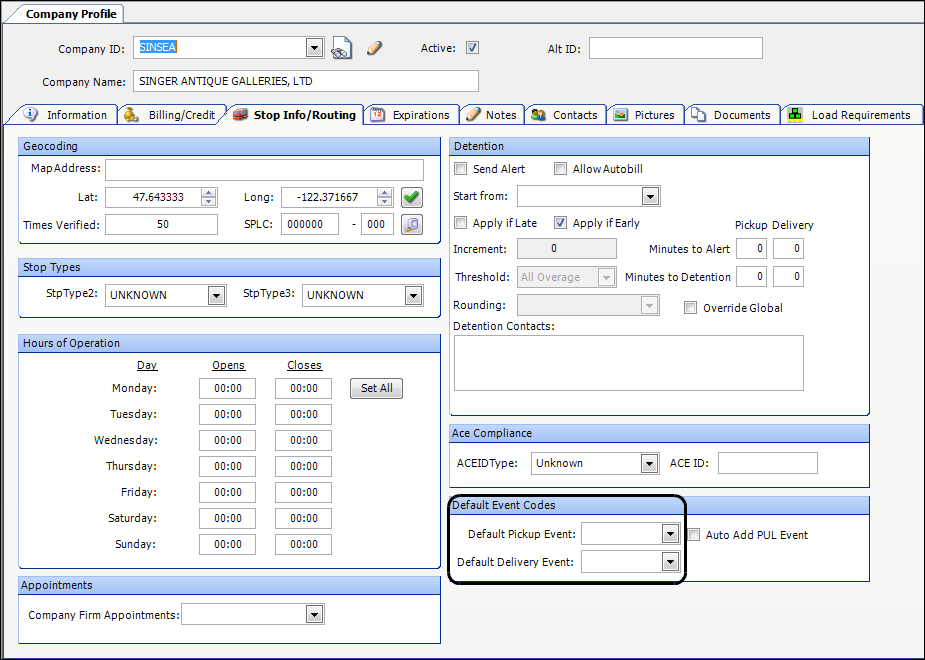The image size is (925, 660).
Task: Go to the Load Requirements tab
Action: point(851,115)
